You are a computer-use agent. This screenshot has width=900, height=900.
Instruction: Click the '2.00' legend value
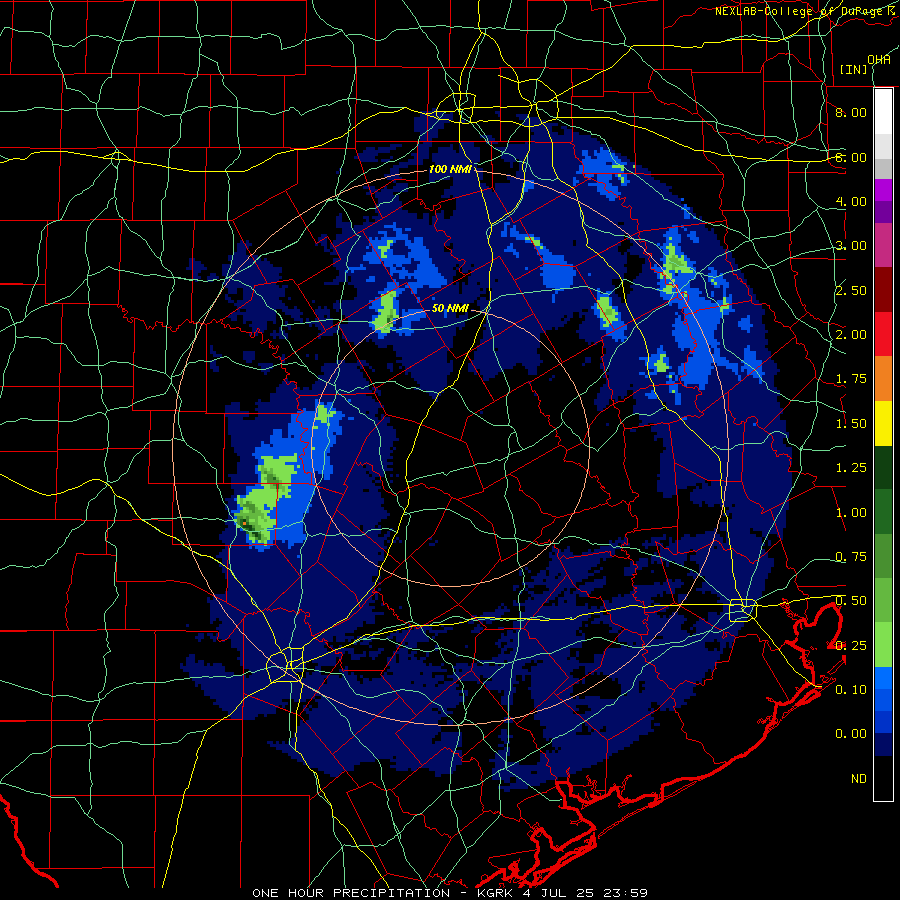[x=851, y=335]
